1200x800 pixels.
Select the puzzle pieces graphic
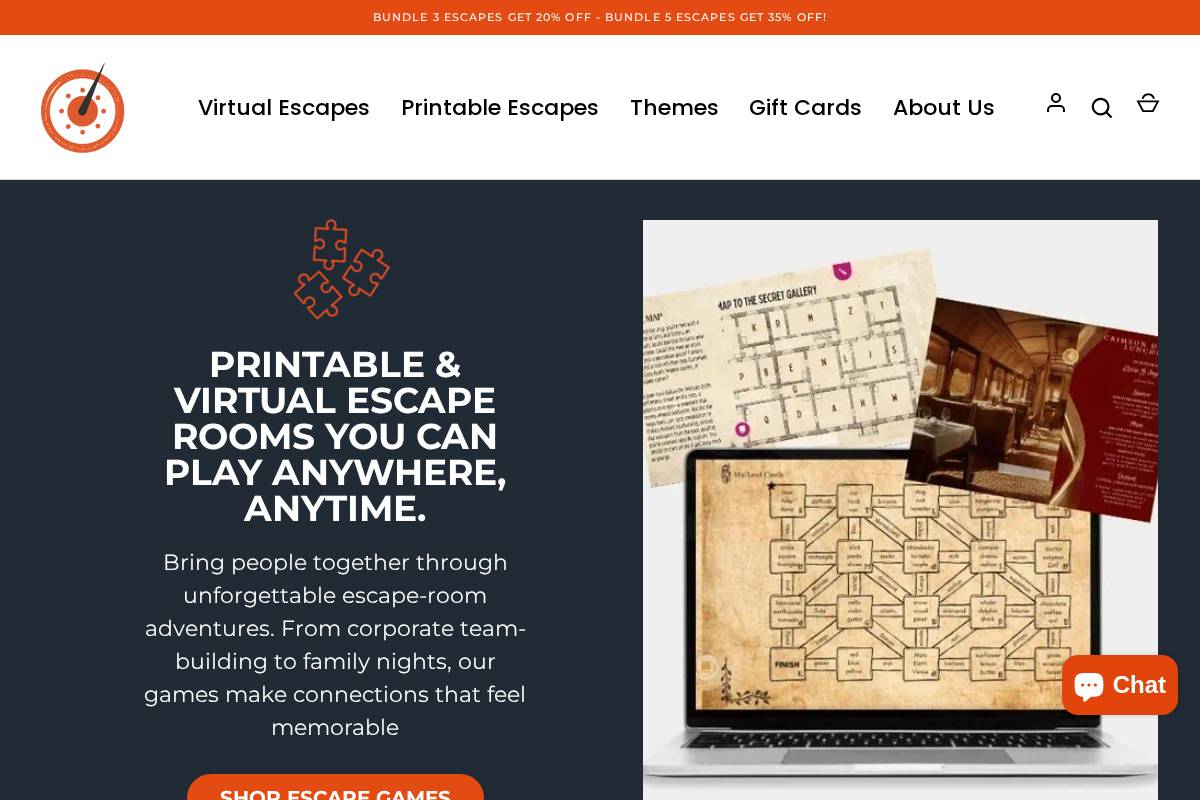(x=342, y=270)
